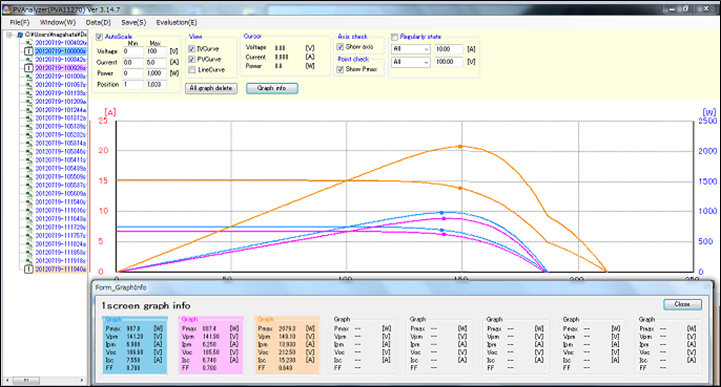The width and height of the screenshot is (721, 387).
Task: Click the data file icon at top of tree
Action: (x=29, y=43)
